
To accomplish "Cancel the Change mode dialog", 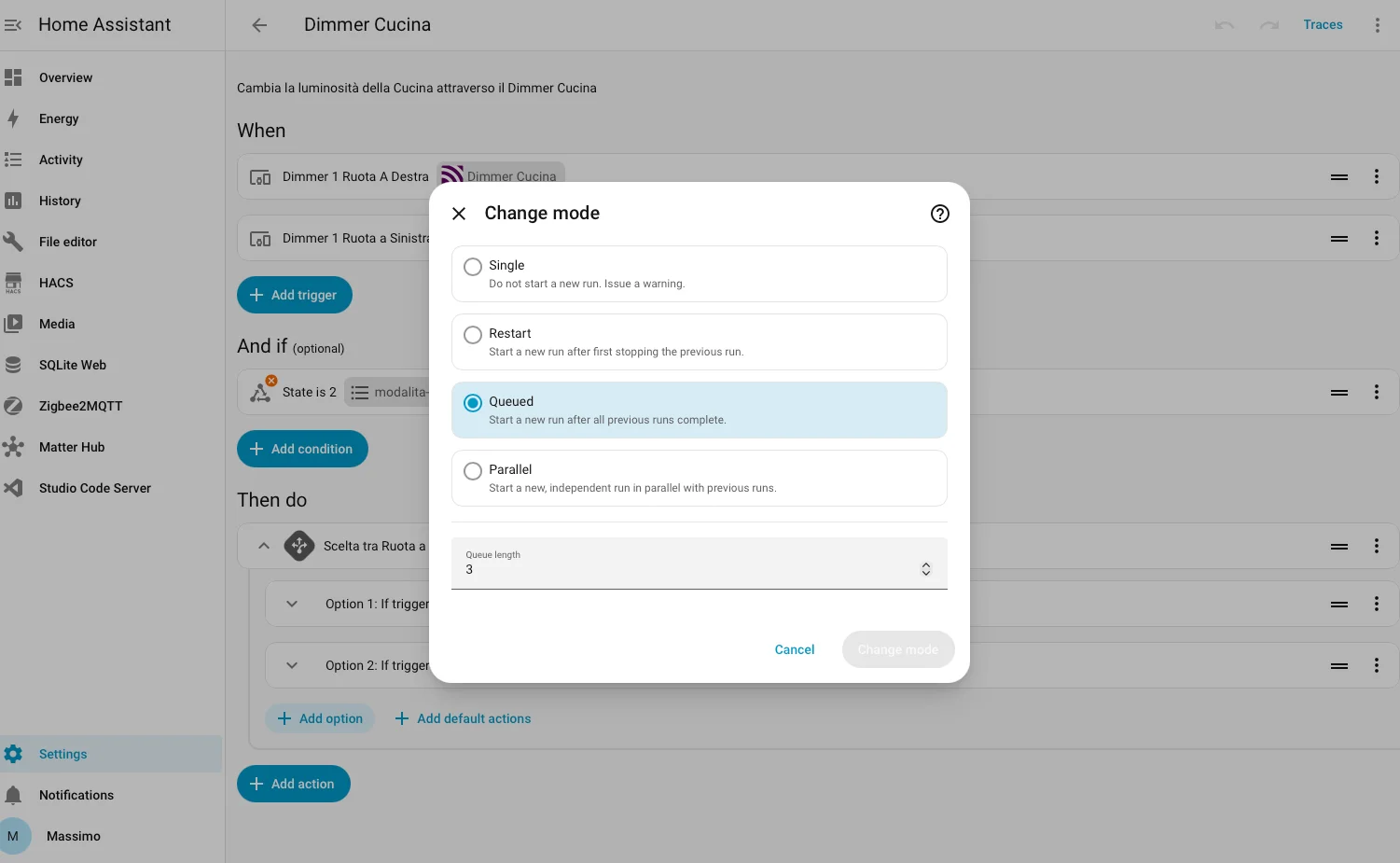I will (795, 649).
